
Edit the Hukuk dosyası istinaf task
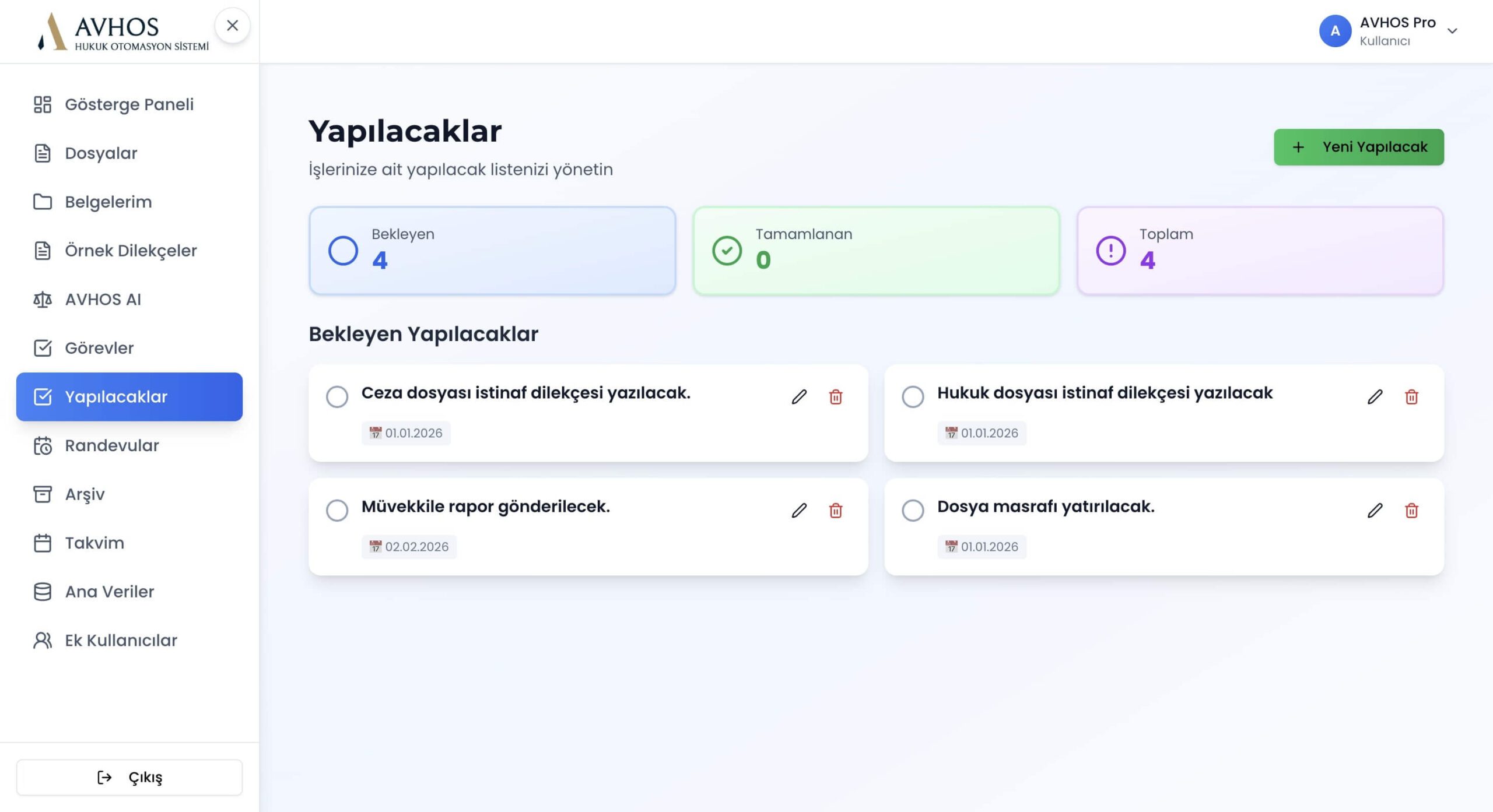1375,397
